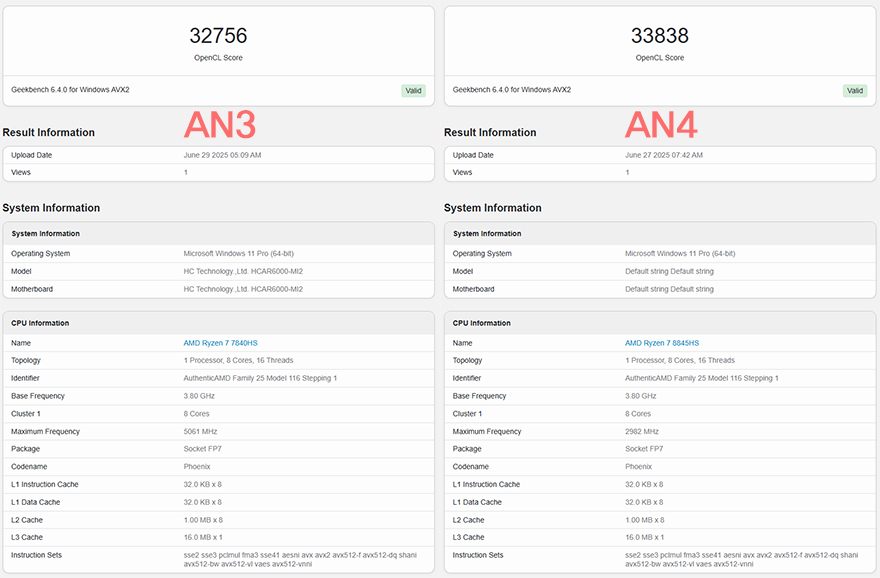Click the L3 Cache 16.0 MB x 1 value in the 8845HS result
Viewport: 880px width, 578px height.
[645, 538]
